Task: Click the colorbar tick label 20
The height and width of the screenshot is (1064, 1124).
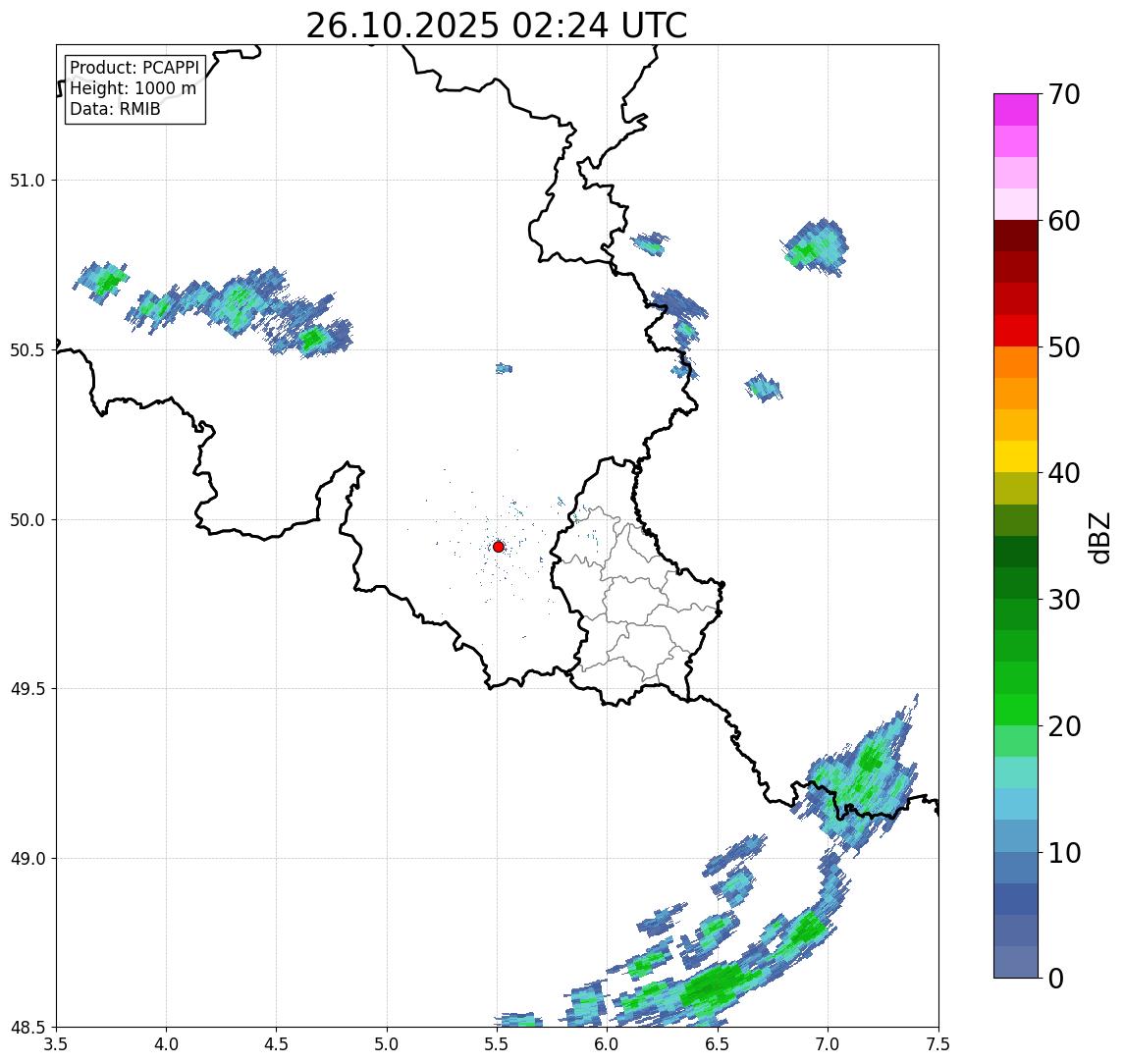Action: click(x=1064, y=726)
